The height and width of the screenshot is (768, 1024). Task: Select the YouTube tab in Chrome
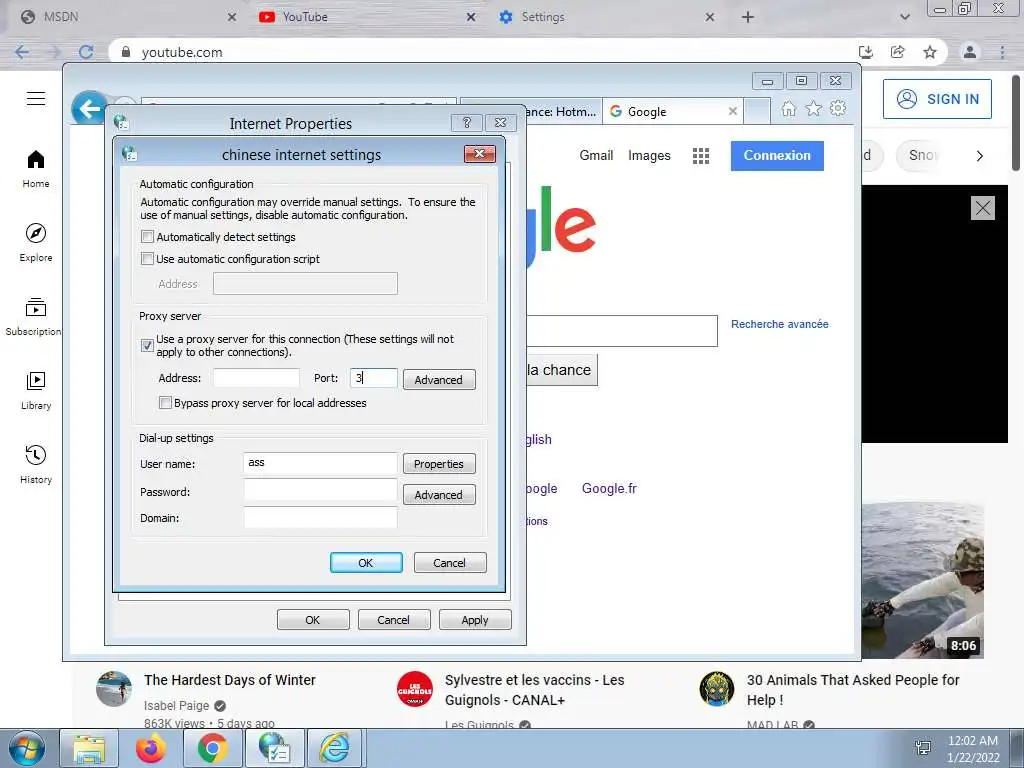click(x=366, y=17)
